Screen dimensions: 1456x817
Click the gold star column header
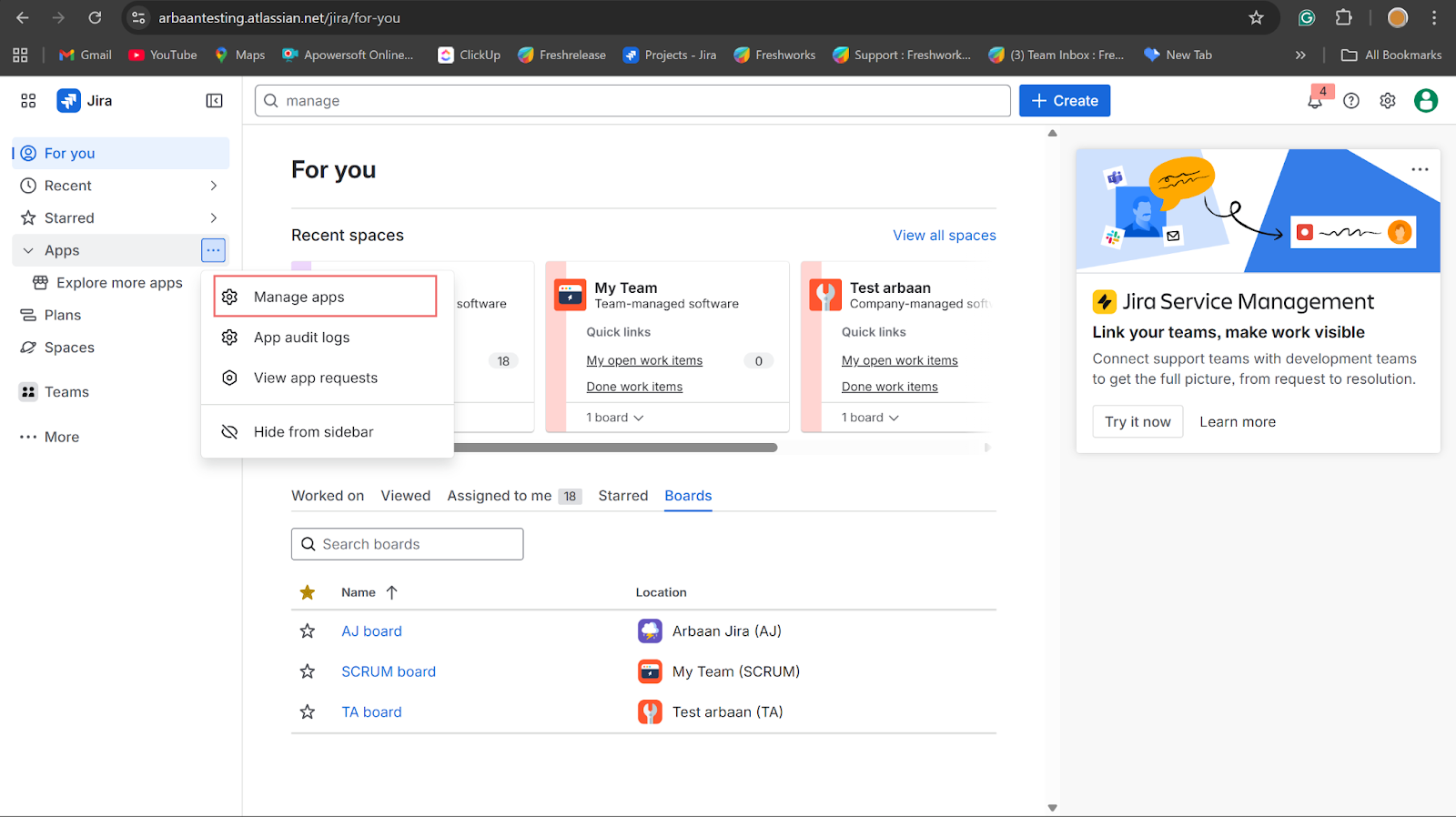click(308, 592)
